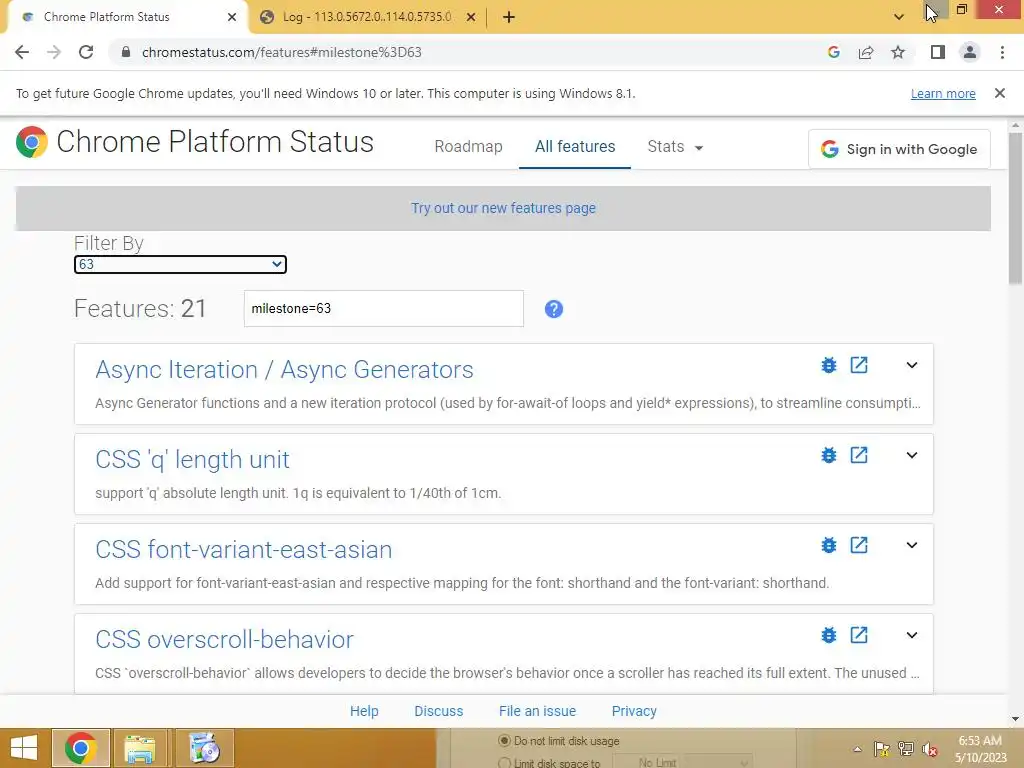Dismiss the Windows update infobar with X
Screen dimensions: 1024x768
point(1000,93)
